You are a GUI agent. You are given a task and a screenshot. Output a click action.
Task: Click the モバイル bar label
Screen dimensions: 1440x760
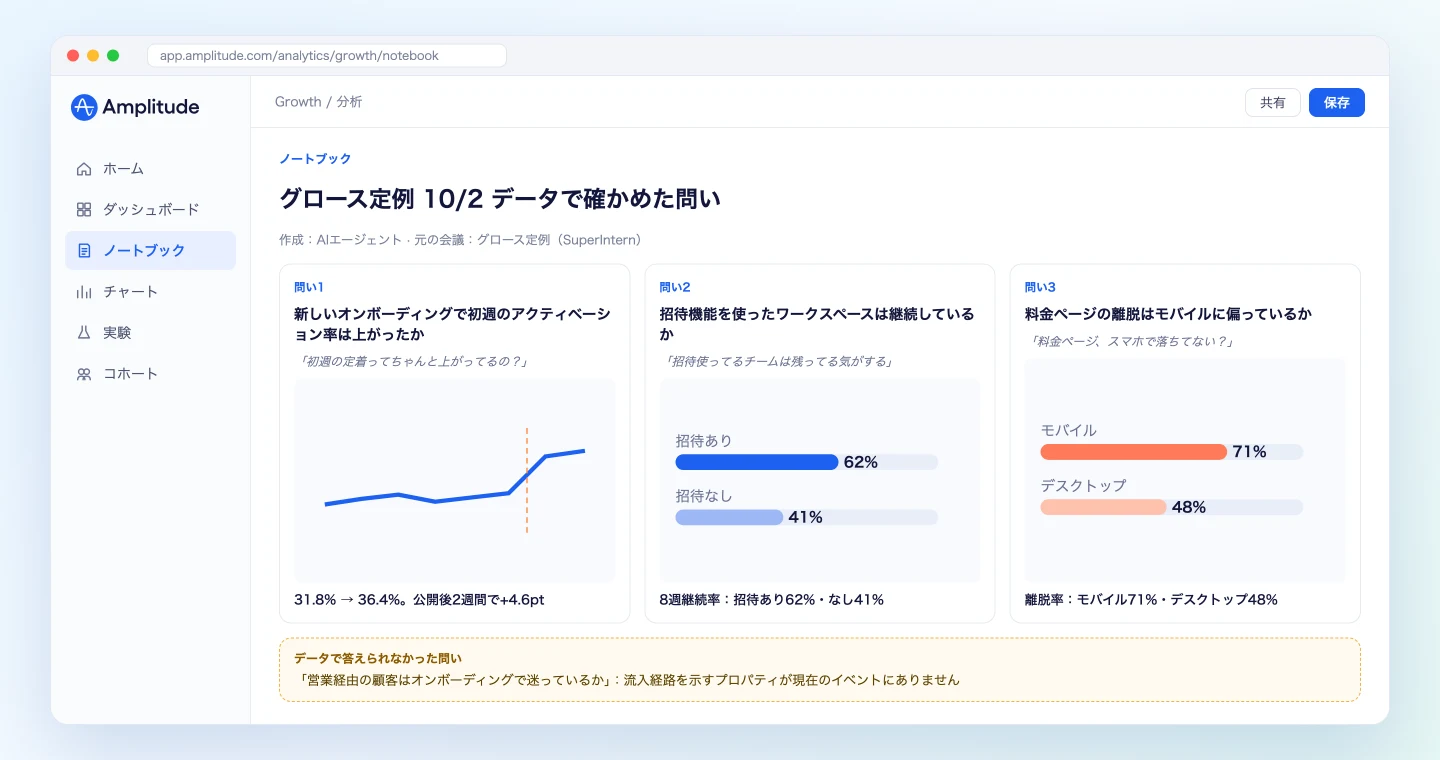point(1069,430)
